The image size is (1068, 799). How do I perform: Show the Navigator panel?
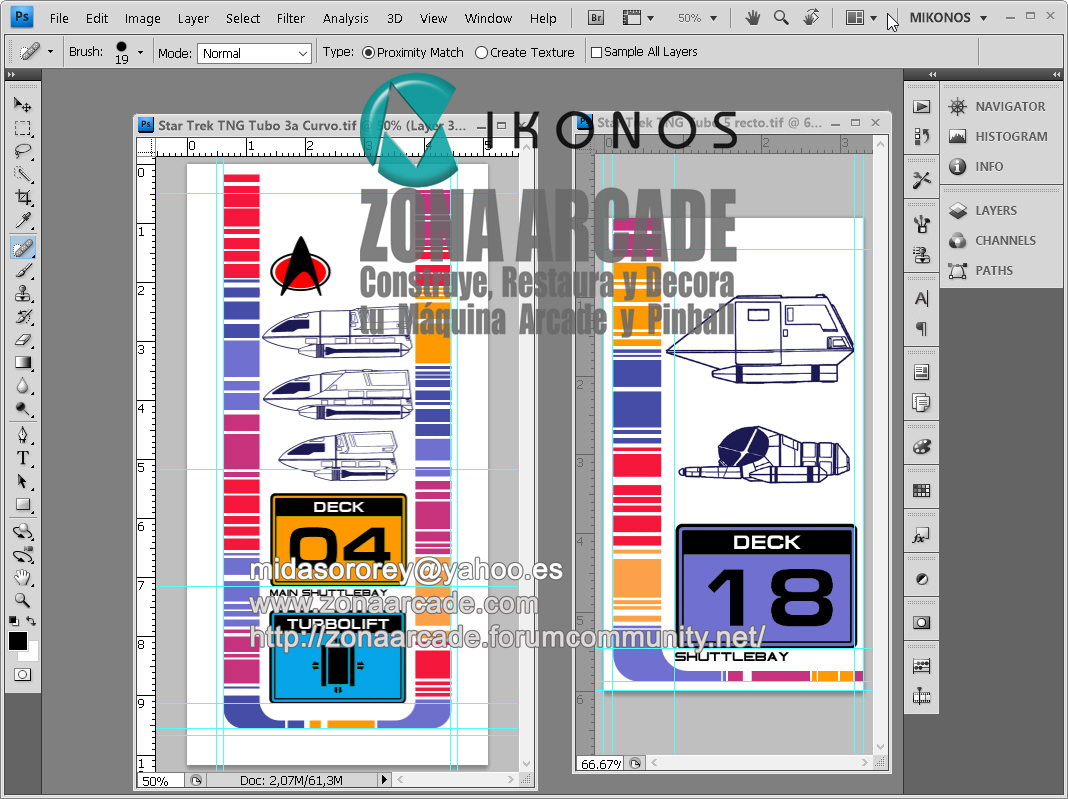1009,106
